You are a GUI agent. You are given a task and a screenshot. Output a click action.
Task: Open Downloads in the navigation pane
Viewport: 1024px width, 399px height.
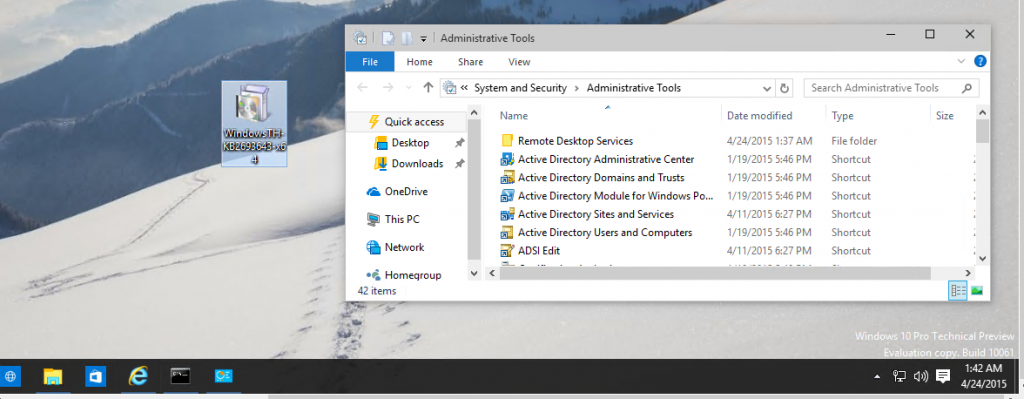click(x=417, y=163)
